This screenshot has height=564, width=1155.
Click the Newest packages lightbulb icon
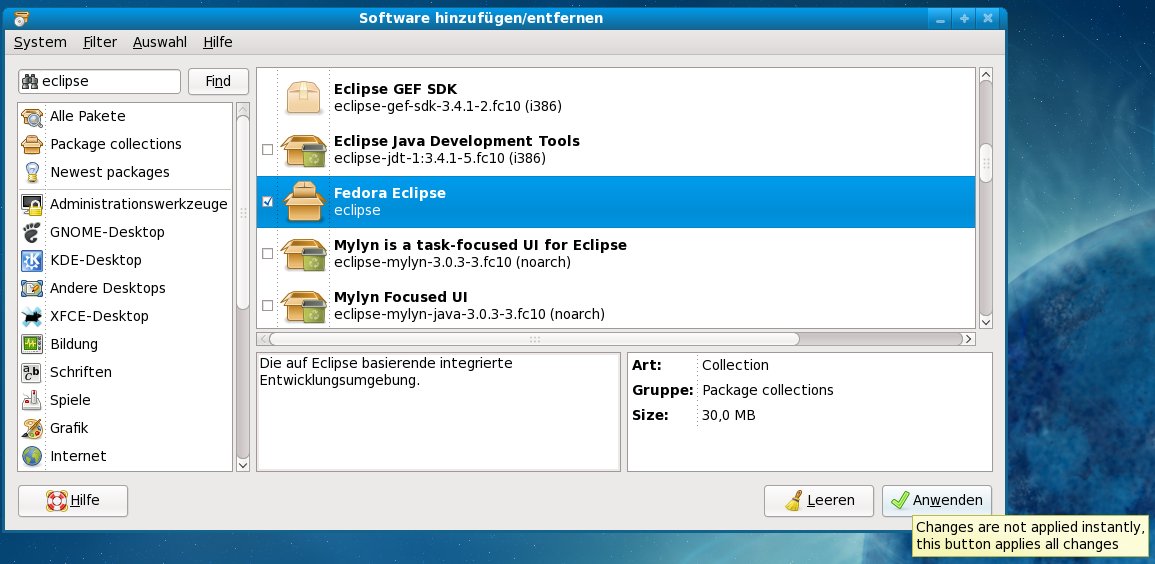(32, 172)
